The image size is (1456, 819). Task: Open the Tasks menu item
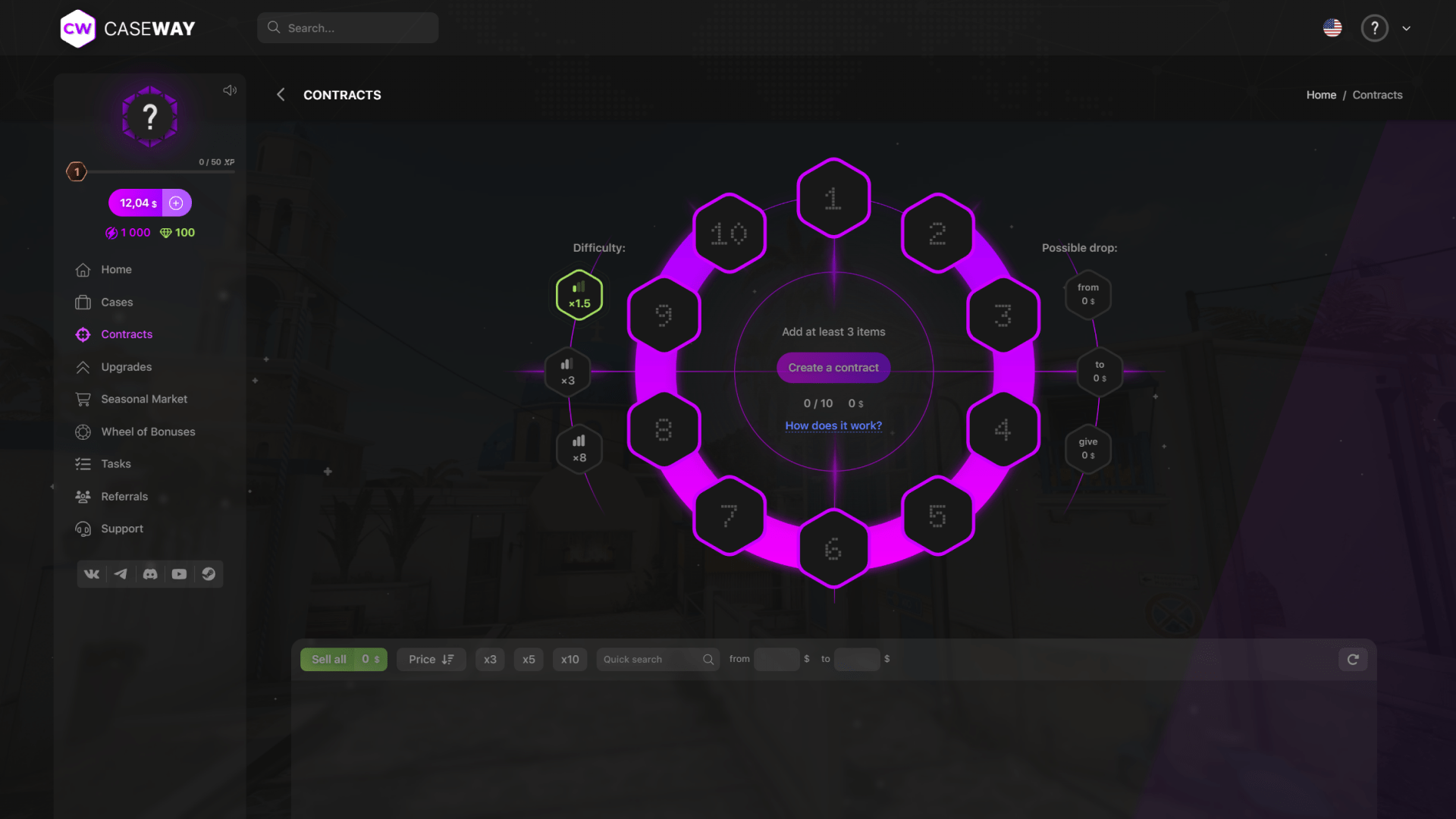click(x=83, y=463)
